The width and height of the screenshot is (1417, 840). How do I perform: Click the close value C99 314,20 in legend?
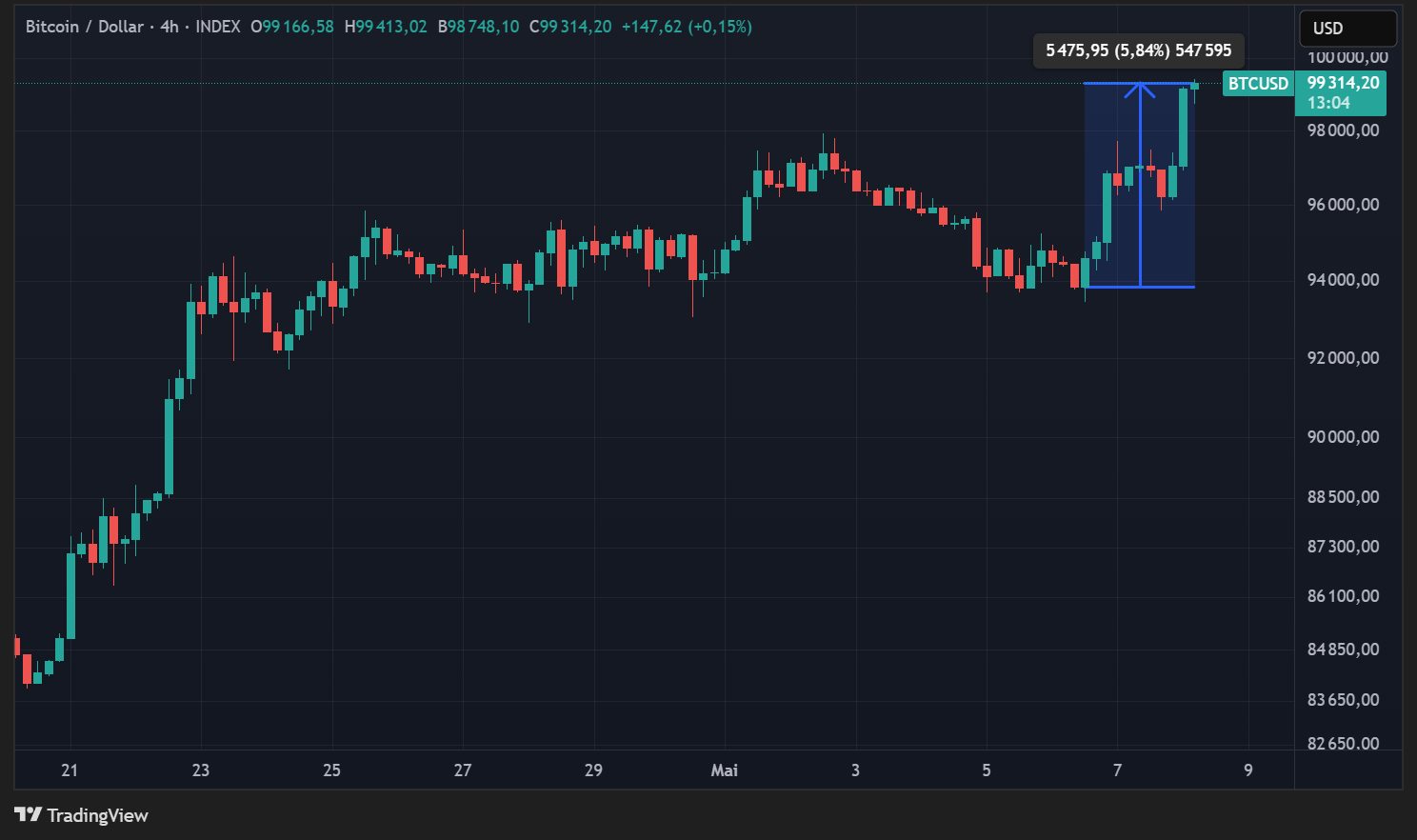coord(570,27)
